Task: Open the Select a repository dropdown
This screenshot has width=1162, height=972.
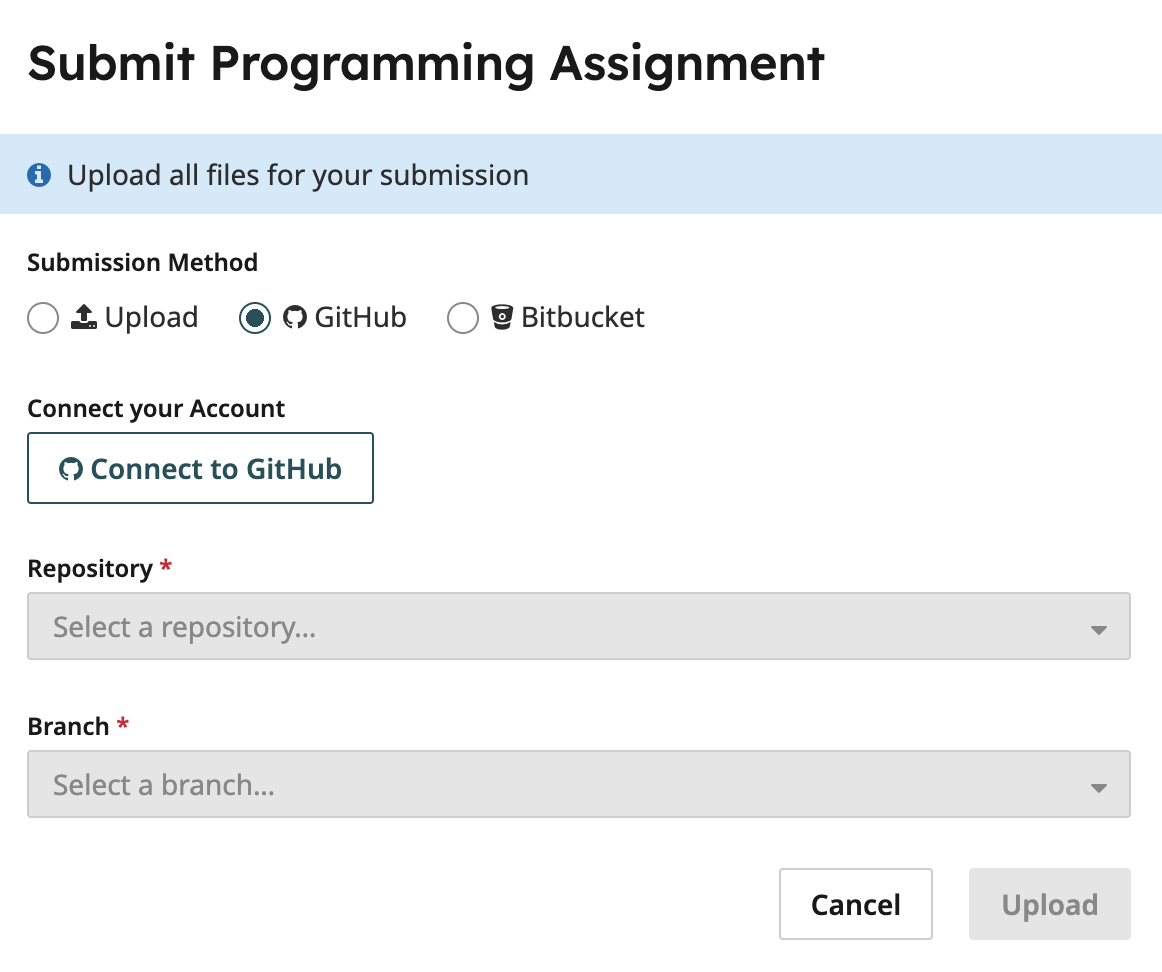Action: point(579,626)
